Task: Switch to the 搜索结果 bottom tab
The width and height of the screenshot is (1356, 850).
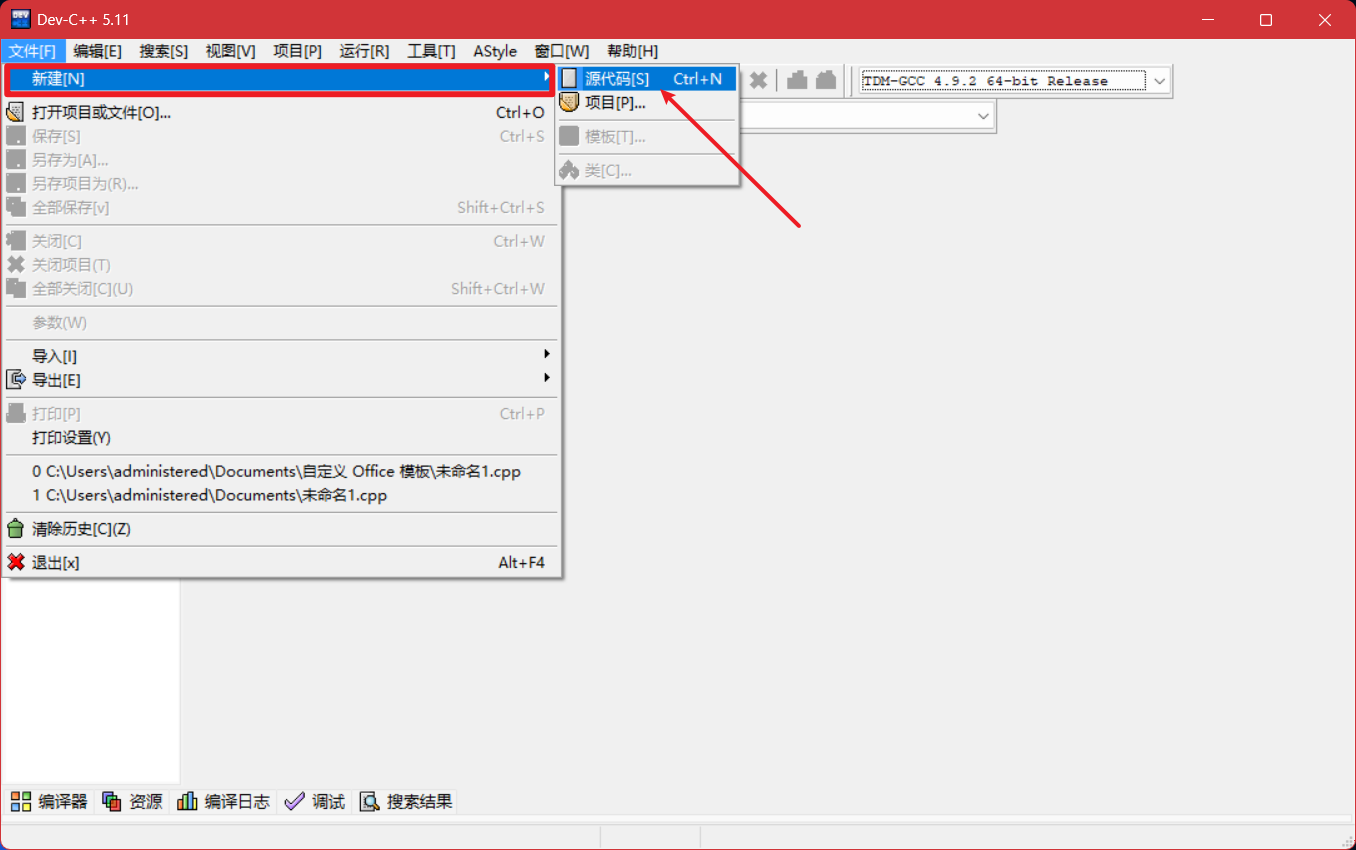Action: (x=407, y=801)
